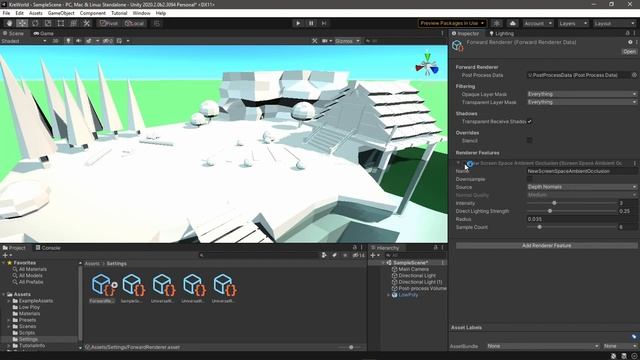Viewport: 640px width, 360px height.
Task: Open the Layers dropdown
Action: click(573, 23)
